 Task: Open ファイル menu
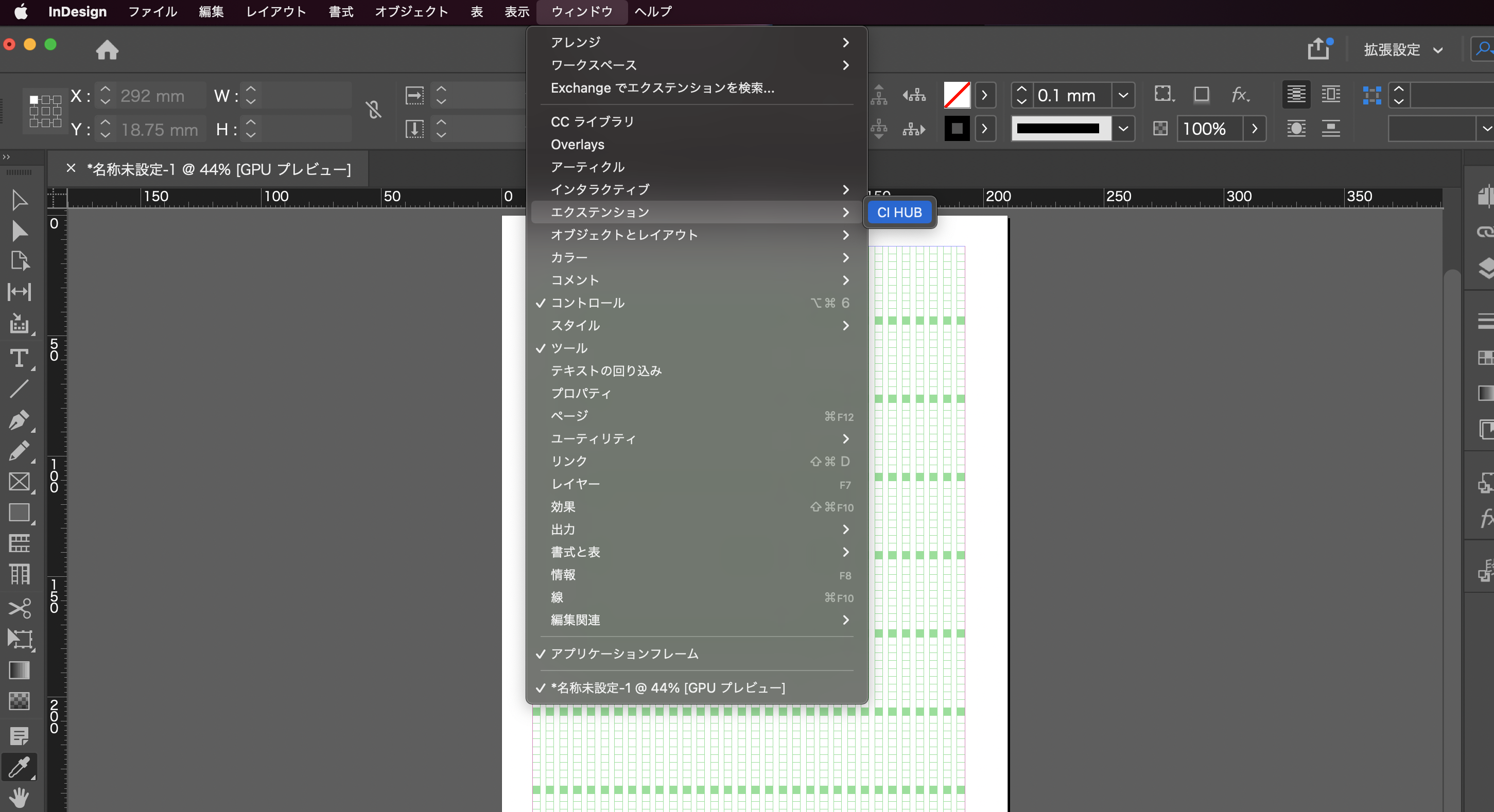152,12
